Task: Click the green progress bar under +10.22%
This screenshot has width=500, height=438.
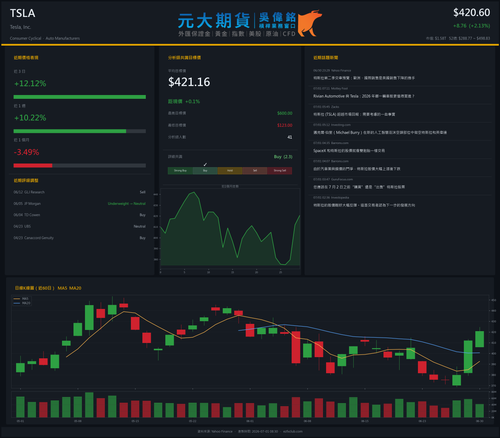Action: click(70, 131)
